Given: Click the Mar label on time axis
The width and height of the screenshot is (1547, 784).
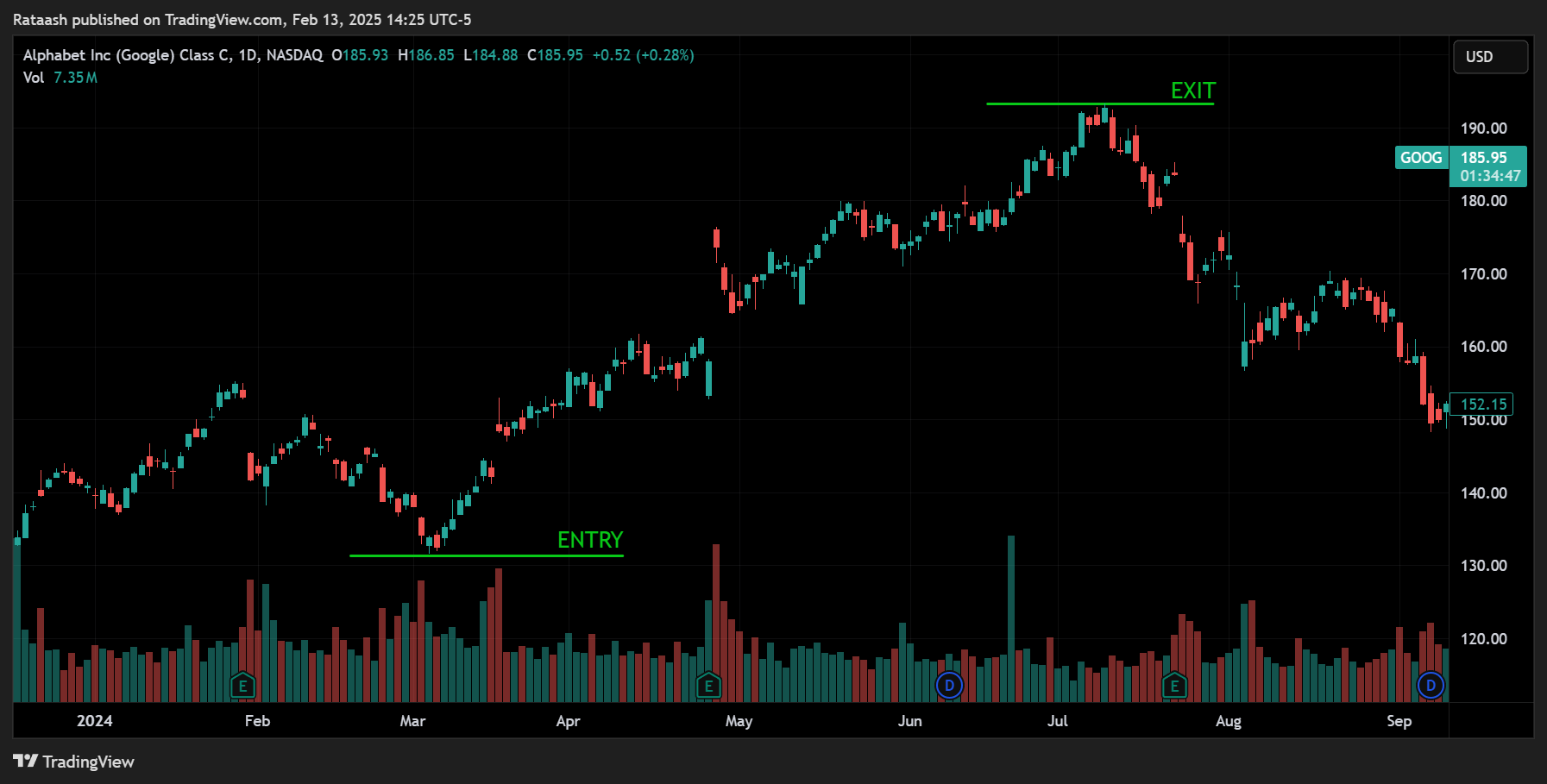Looking at the screenshot, I should 412,721.
